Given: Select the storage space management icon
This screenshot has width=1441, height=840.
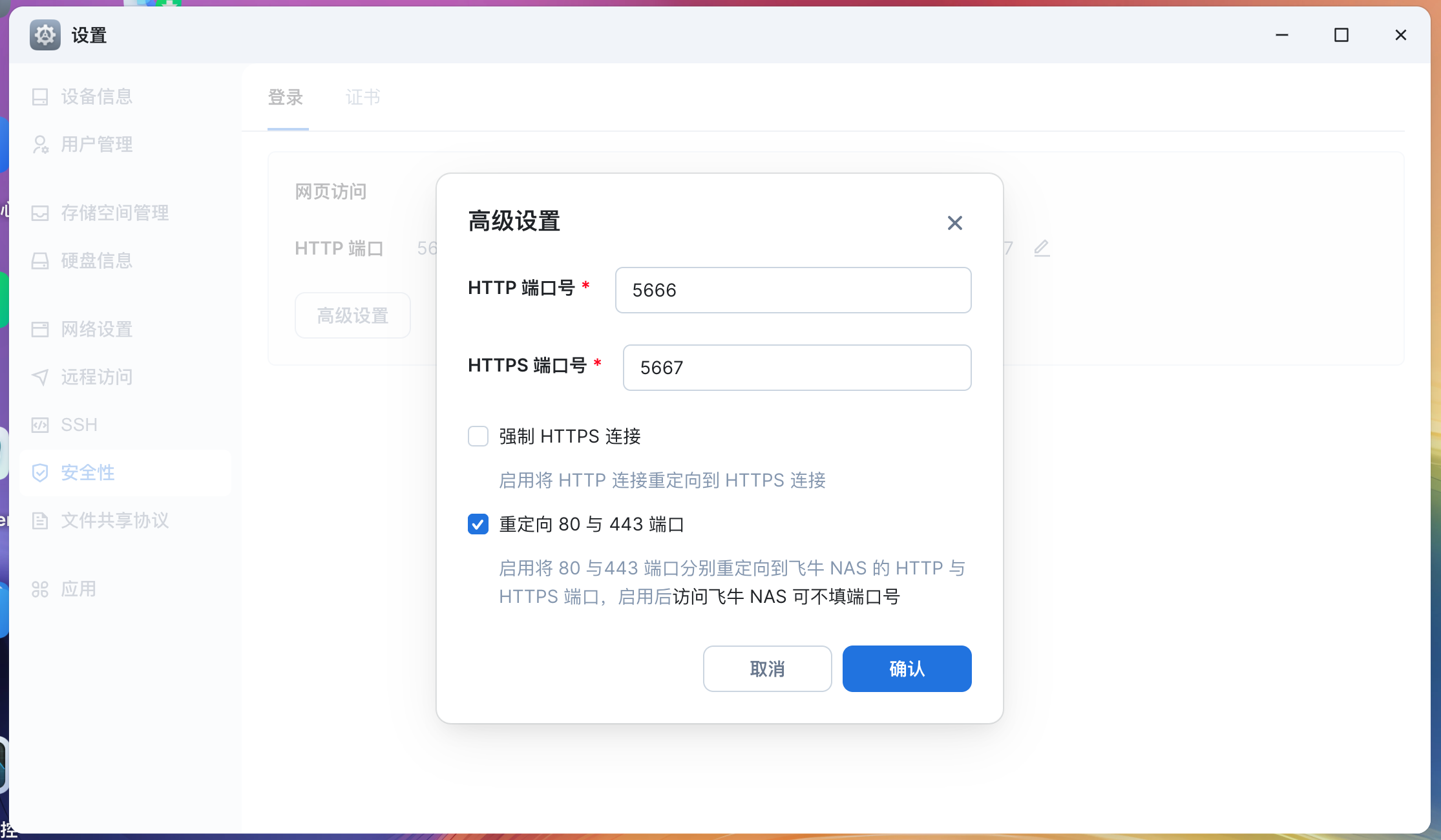Looking at the screenshot, I should 40,213.
